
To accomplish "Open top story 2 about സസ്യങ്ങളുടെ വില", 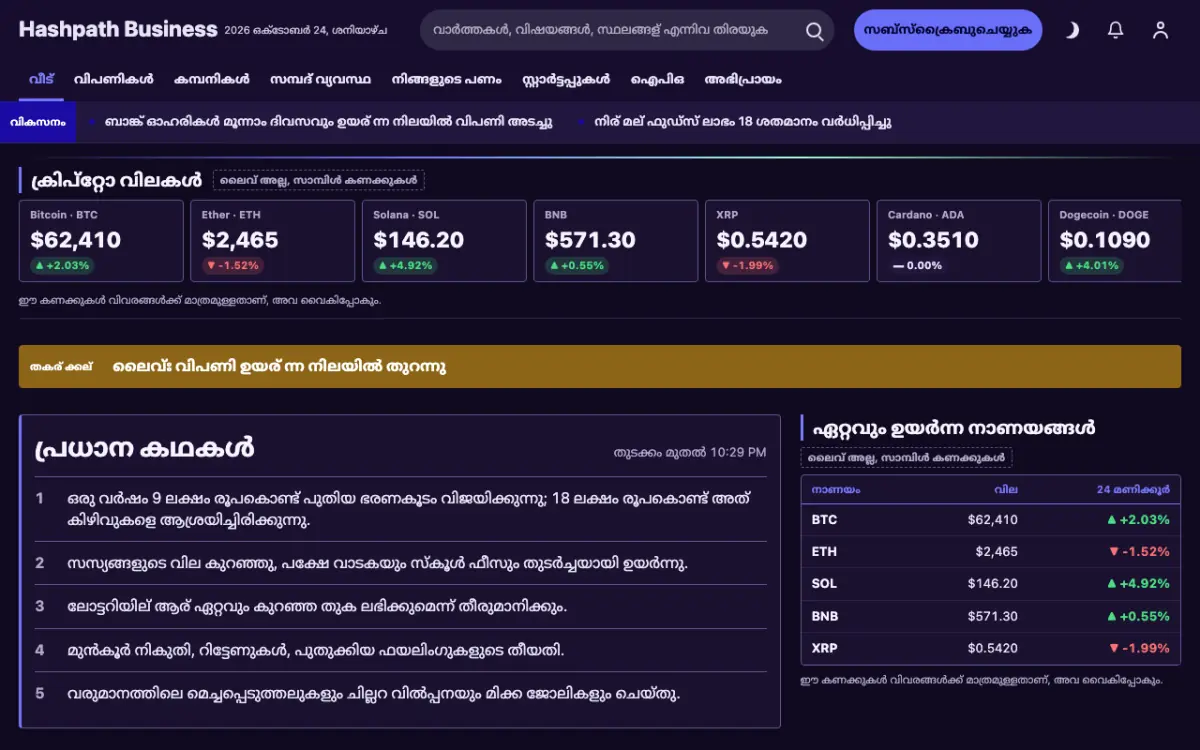I will [x=401, y=563].
